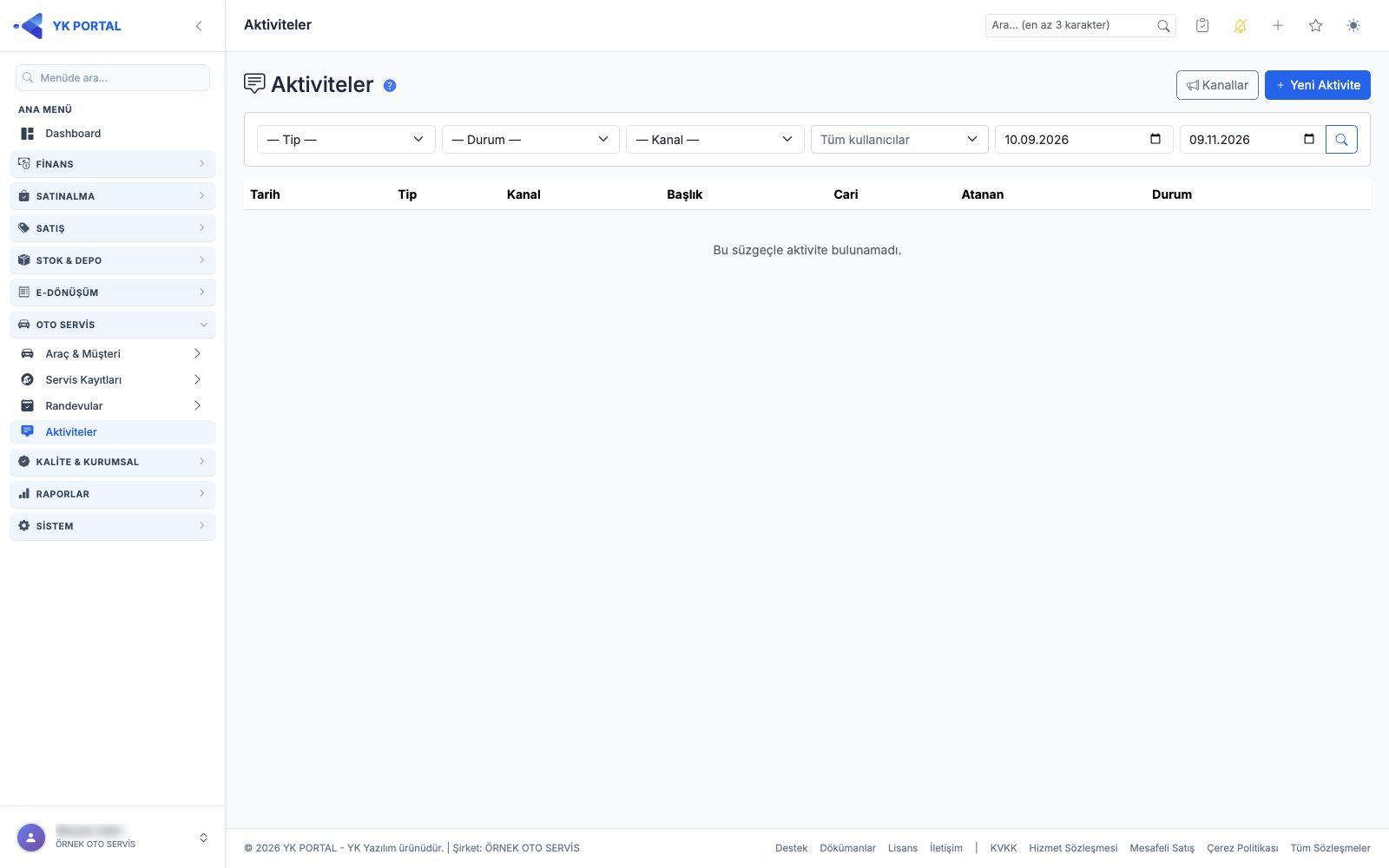Click the Yeni Aktivite button
Screen dimensions: 1389x868
tap(1317, 85)
